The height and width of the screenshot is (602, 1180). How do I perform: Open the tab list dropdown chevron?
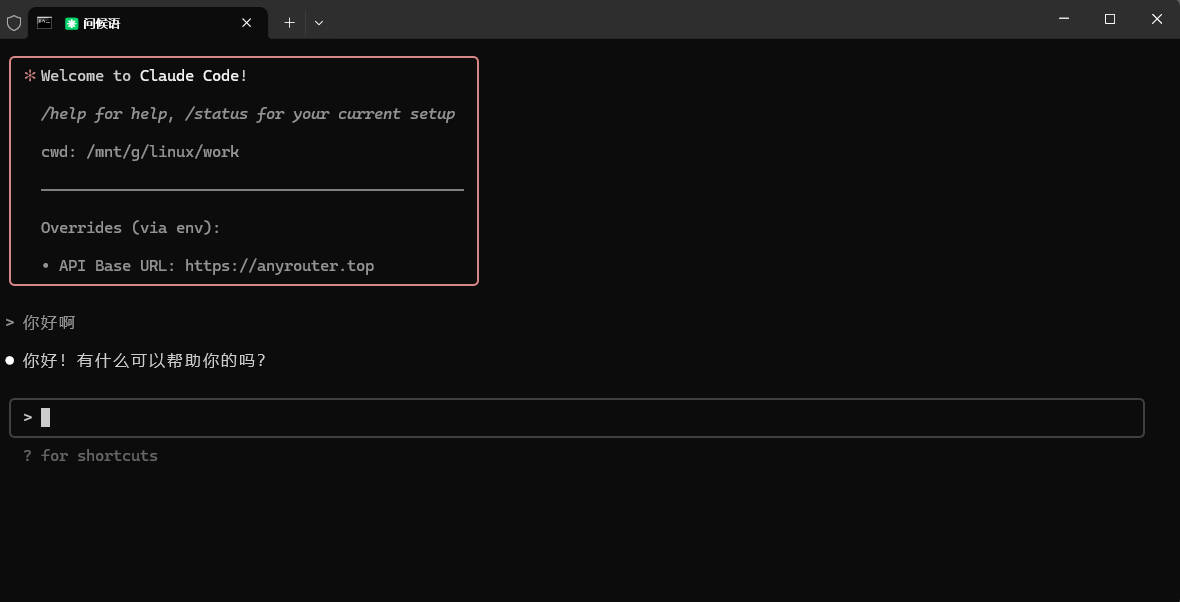(319, 22)
